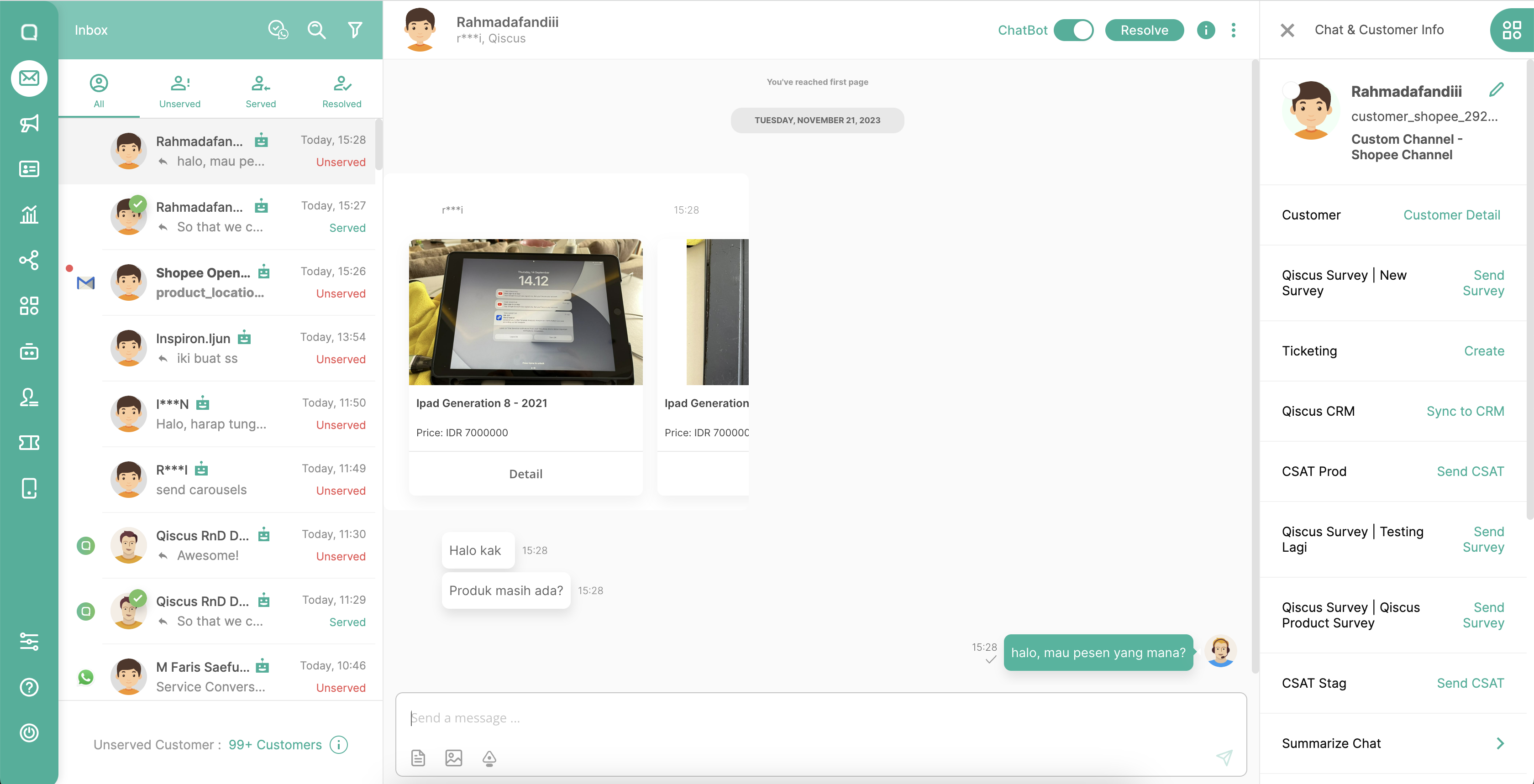Open Ipad Generation 8 product image
Viewport: 1534px width, 784px height.
pyautogui.click(x=525, y=312)
